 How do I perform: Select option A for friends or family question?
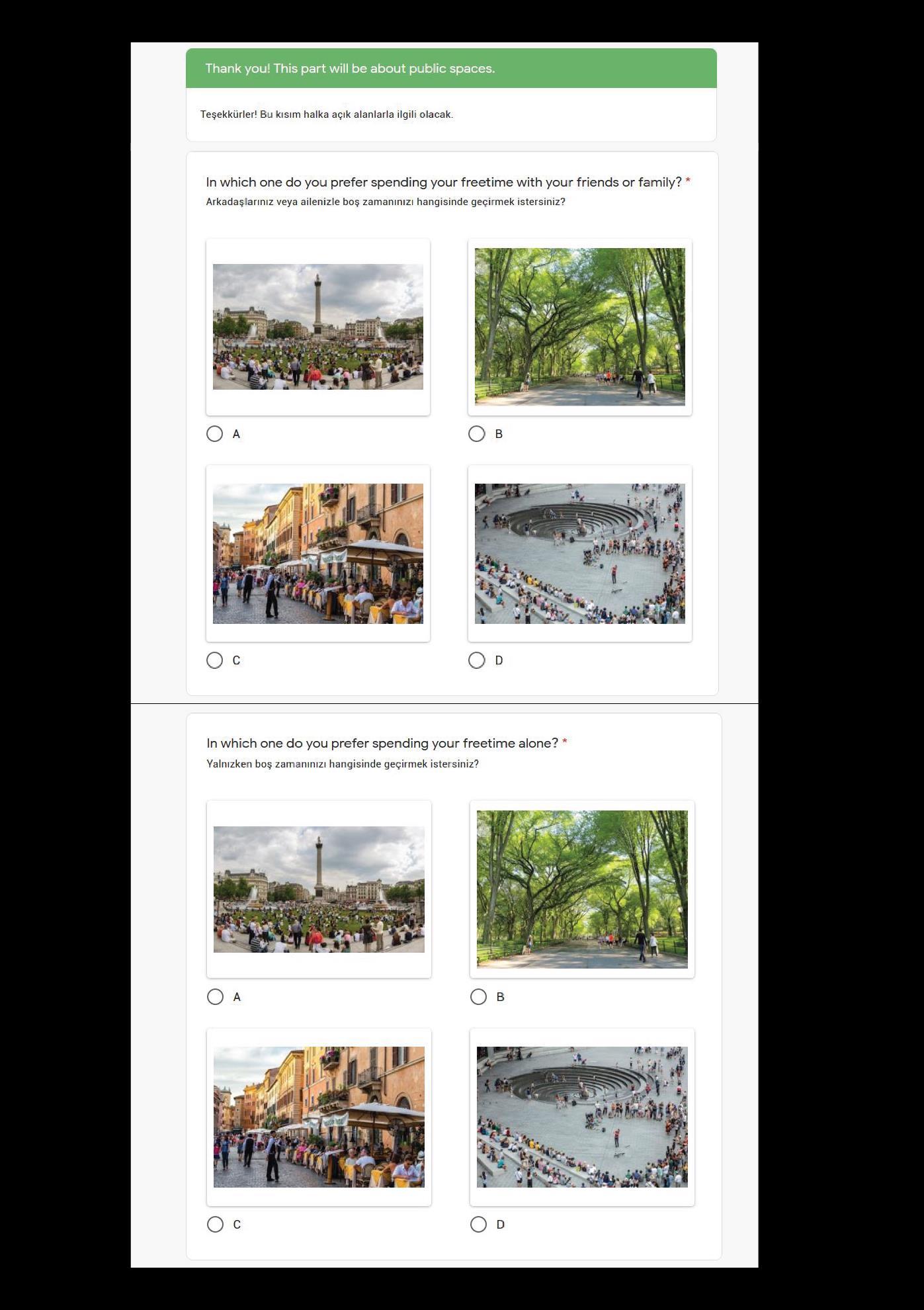tap(214, 434)
